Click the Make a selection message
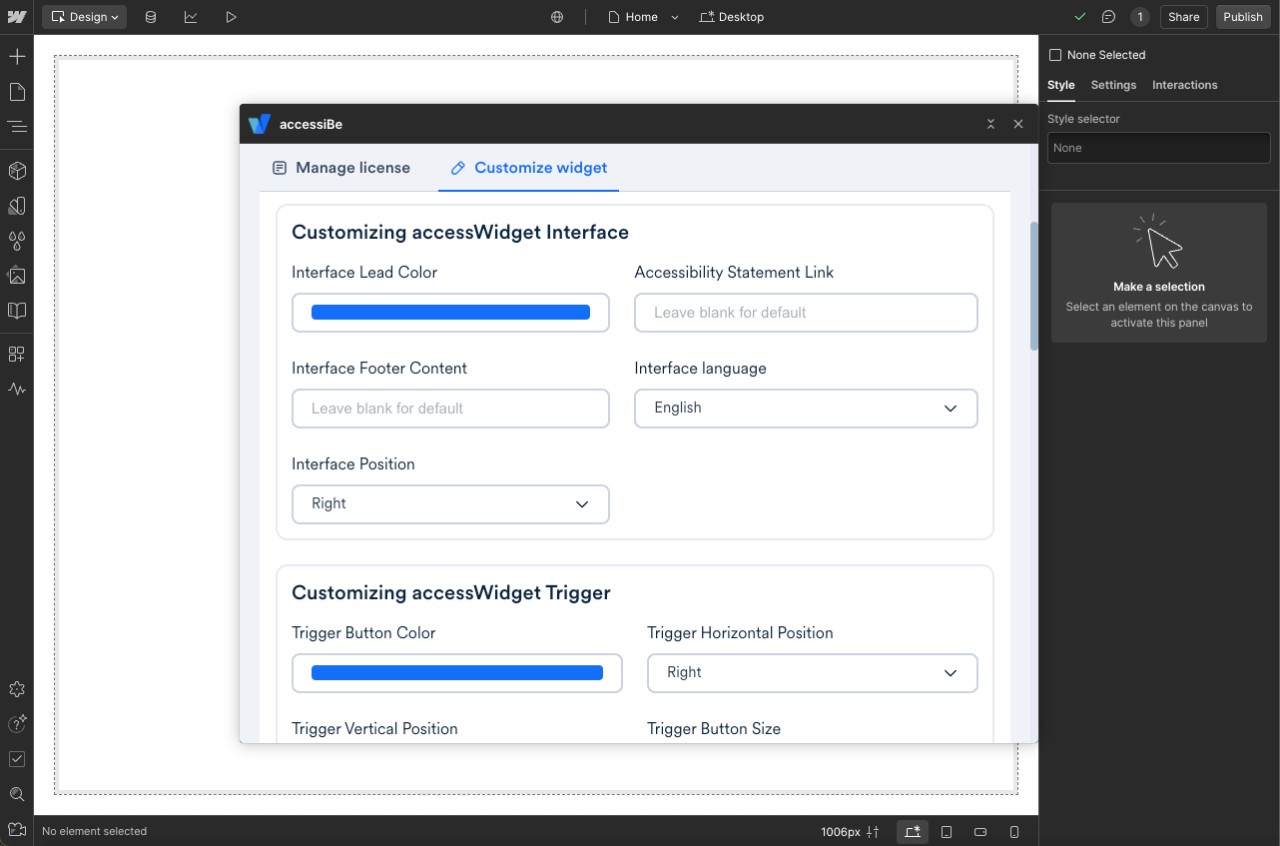Screen dimensions: 1280x846 click(x=1159, y=286)
